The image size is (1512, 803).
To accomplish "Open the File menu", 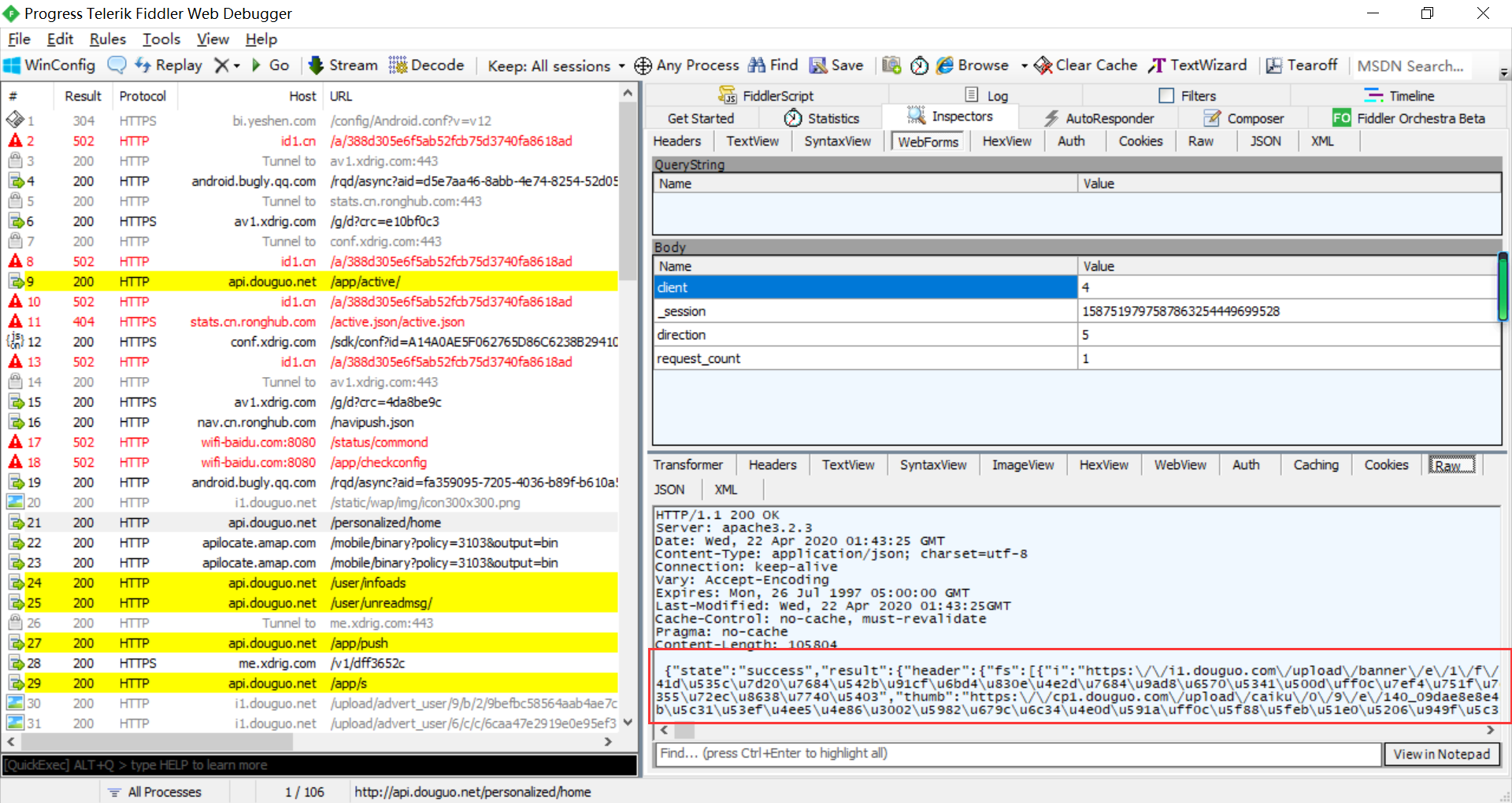I will pos(19,39).
